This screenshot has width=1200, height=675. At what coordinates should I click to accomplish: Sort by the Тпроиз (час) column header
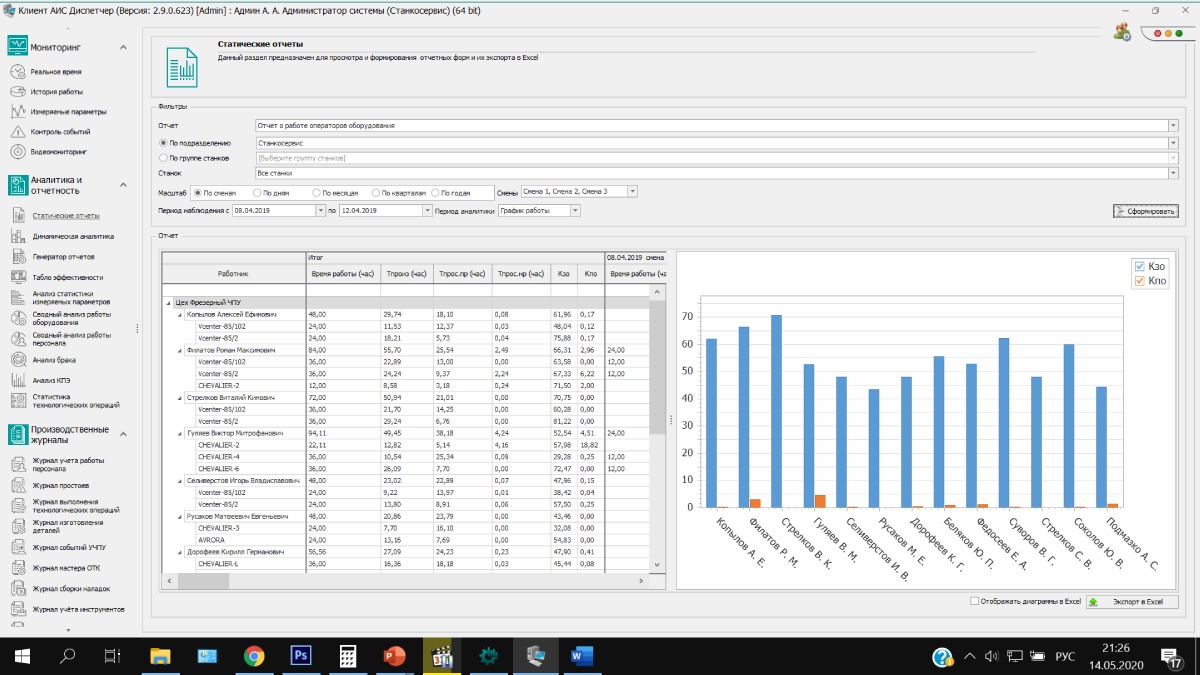pyautogui.click(x=406, y=273)
